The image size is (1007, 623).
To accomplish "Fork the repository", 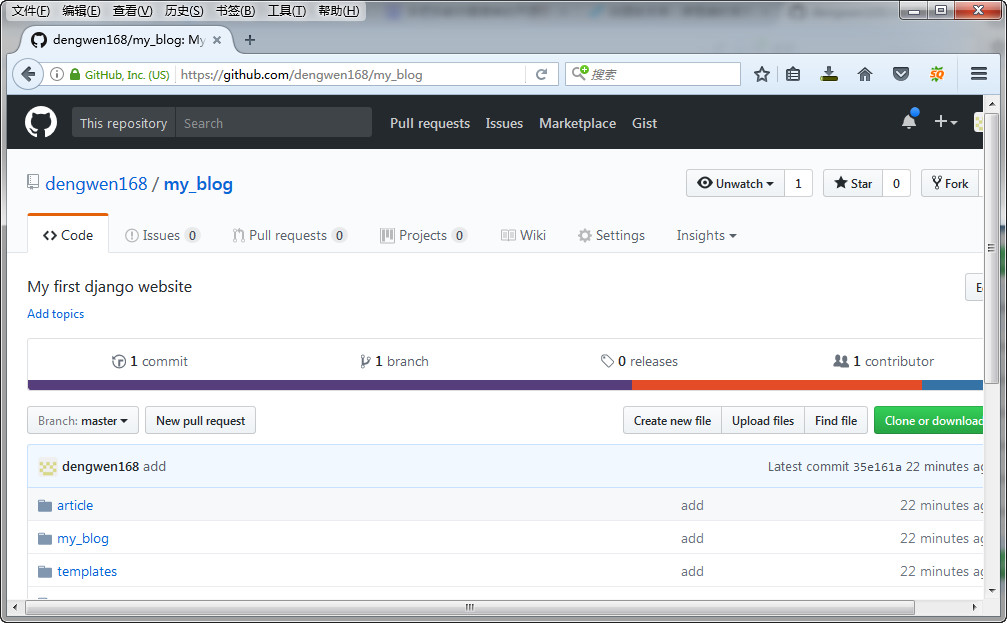I will (x=950, y=184).
